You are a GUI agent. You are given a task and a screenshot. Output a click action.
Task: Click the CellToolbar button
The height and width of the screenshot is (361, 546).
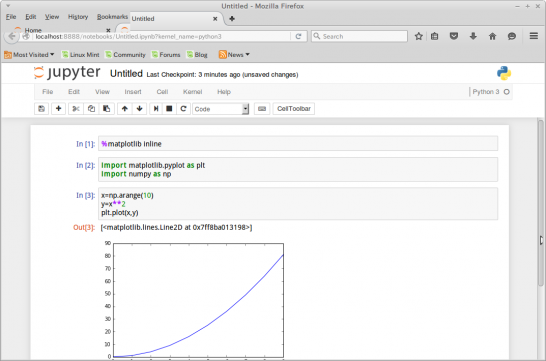[x=294, y=109]
